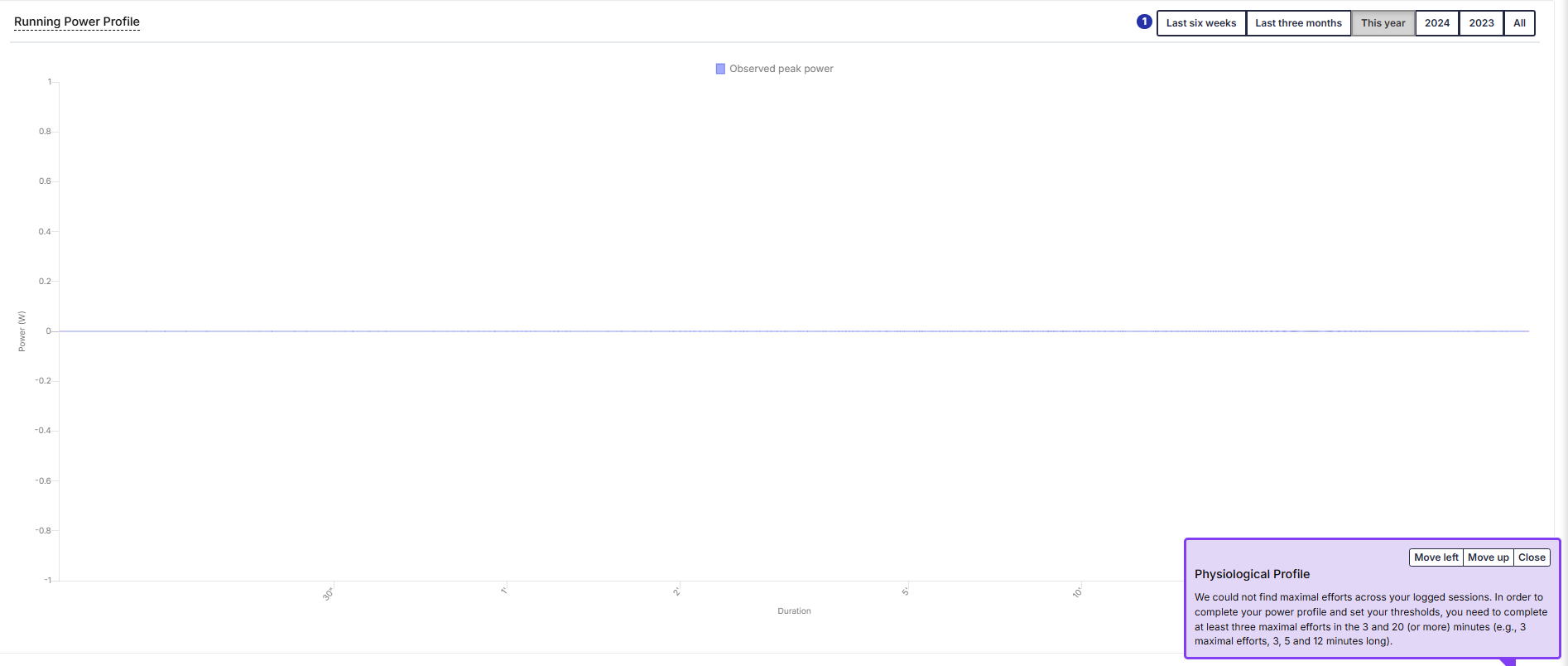This screenshot has height=666, width=1568.
Task: Click the Physiological Profile heading
Action: (1252, 574)
